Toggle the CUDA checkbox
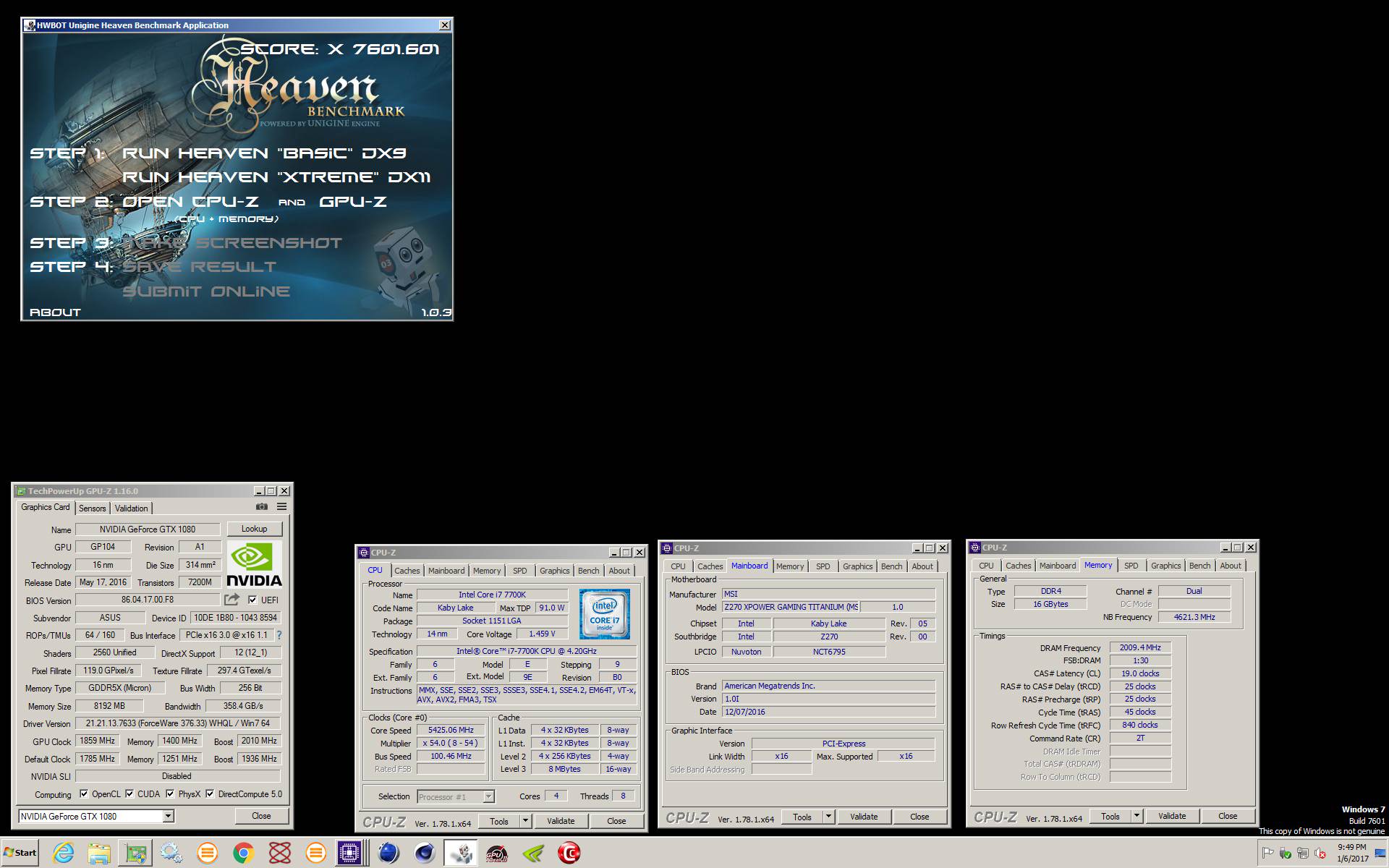 click(x=129, y=793)
